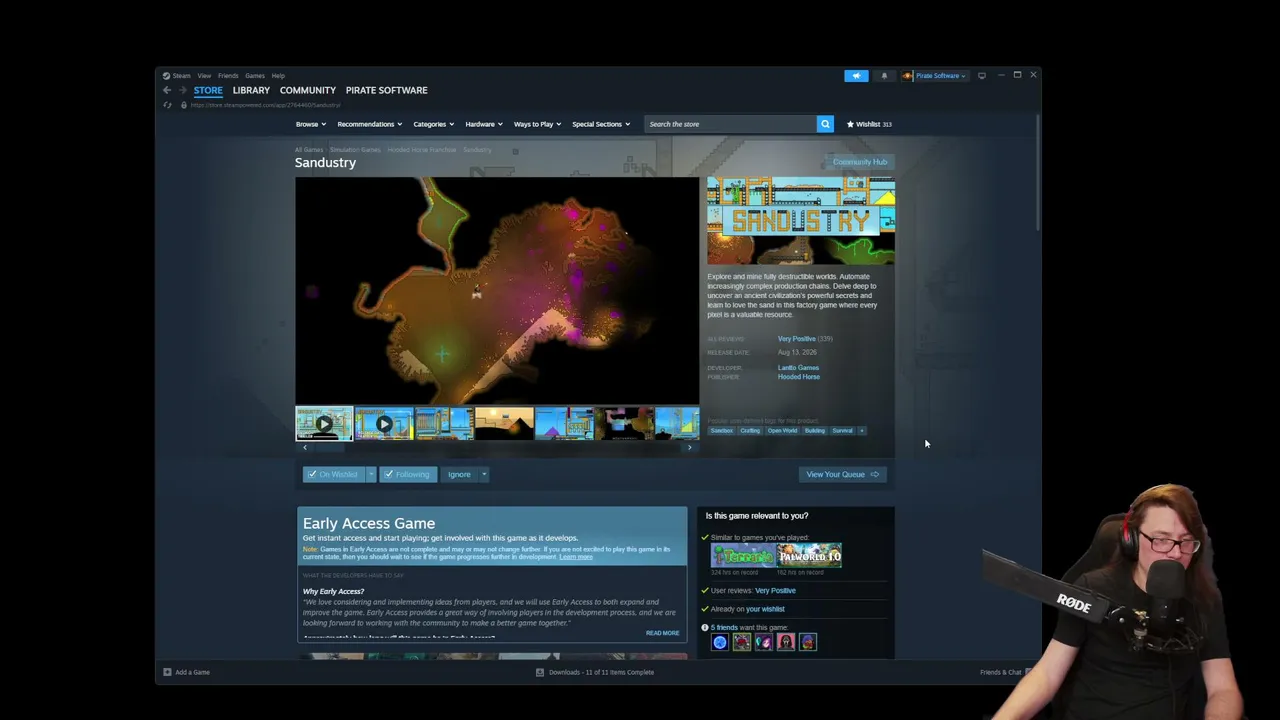Image resolution: width=1280 pixels, height=720 pixels.
Task: Switch to the COMMUNITY tab
Action: click(x=308, y=90)
